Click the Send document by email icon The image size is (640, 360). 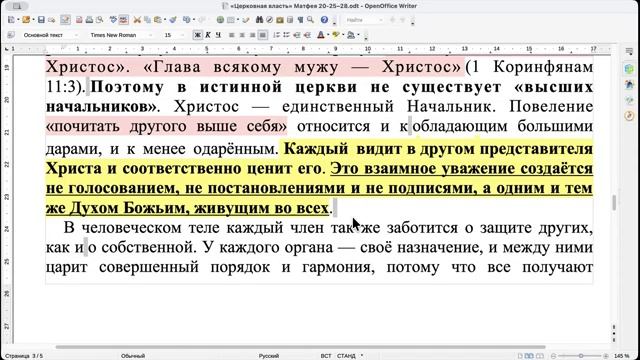click(x=51, y=20)
